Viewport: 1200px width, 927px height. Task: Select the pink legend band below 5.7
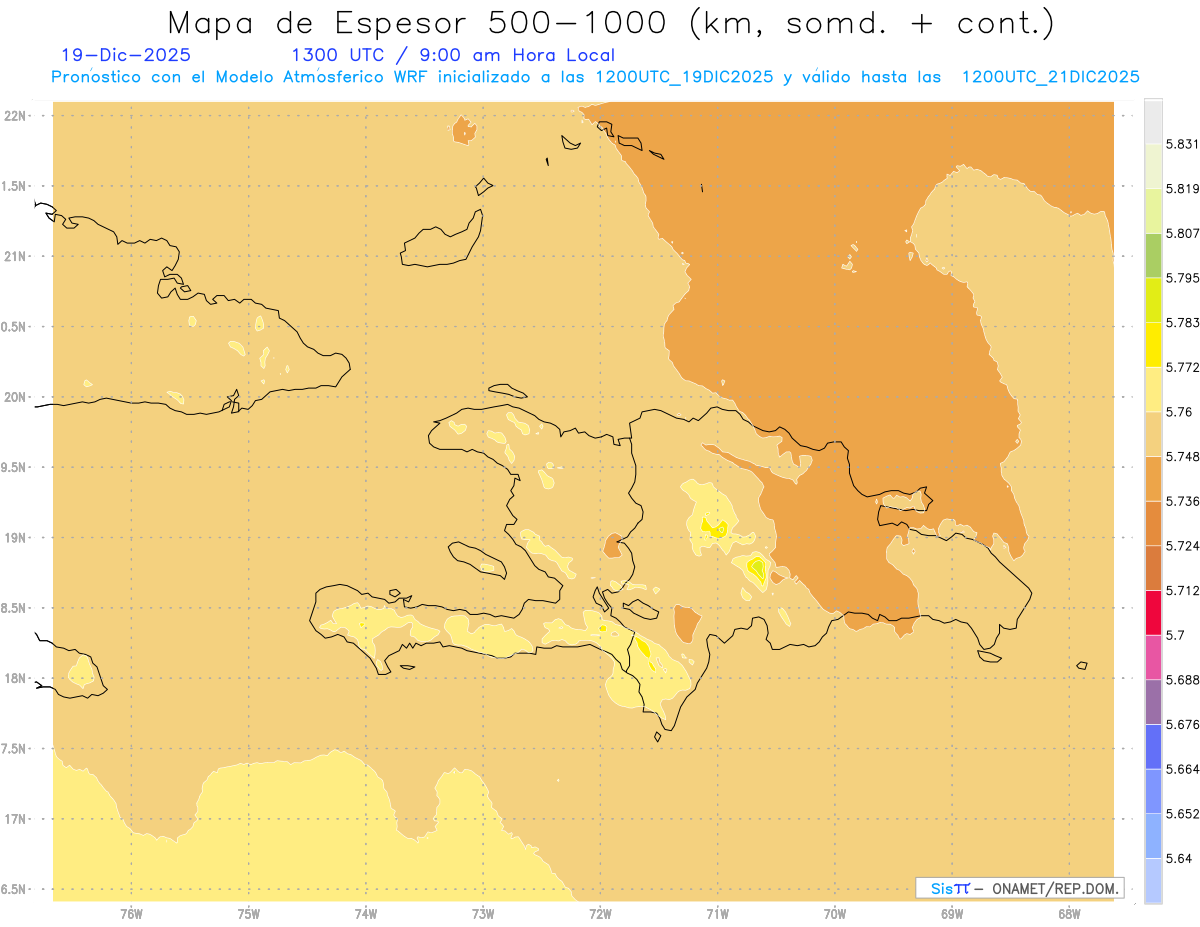point(1153,657)
